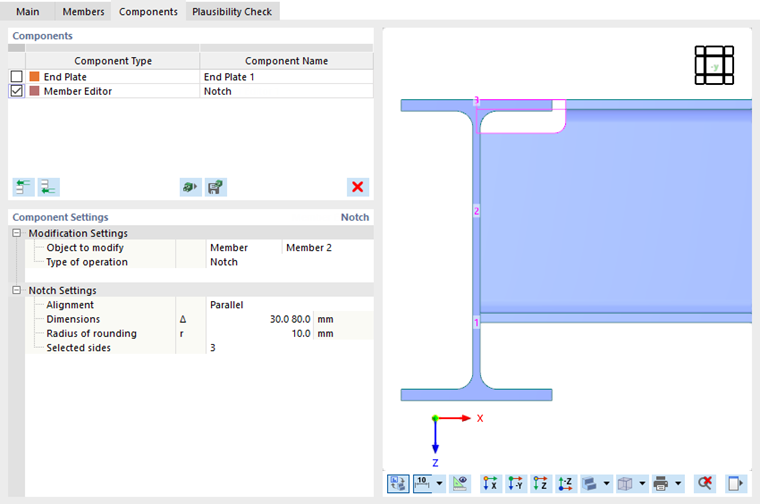
Task: Open the wireframe cube dropdown arrow
Action: point(642,484)
